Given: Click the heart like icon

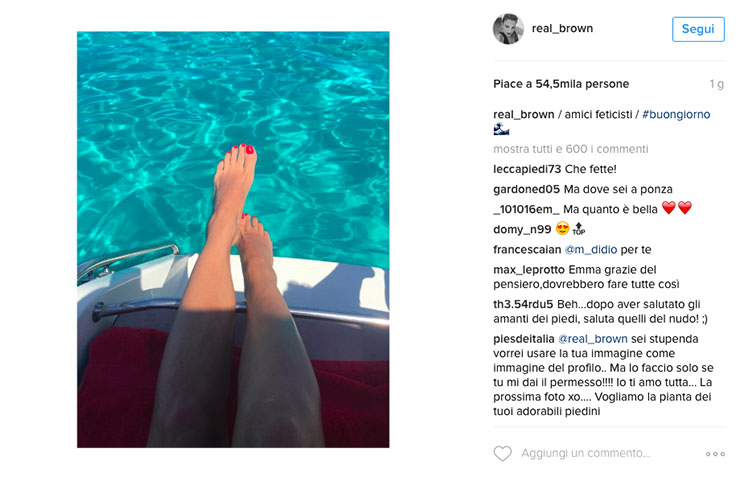Looking at the screenshot, I should point(502,454).
